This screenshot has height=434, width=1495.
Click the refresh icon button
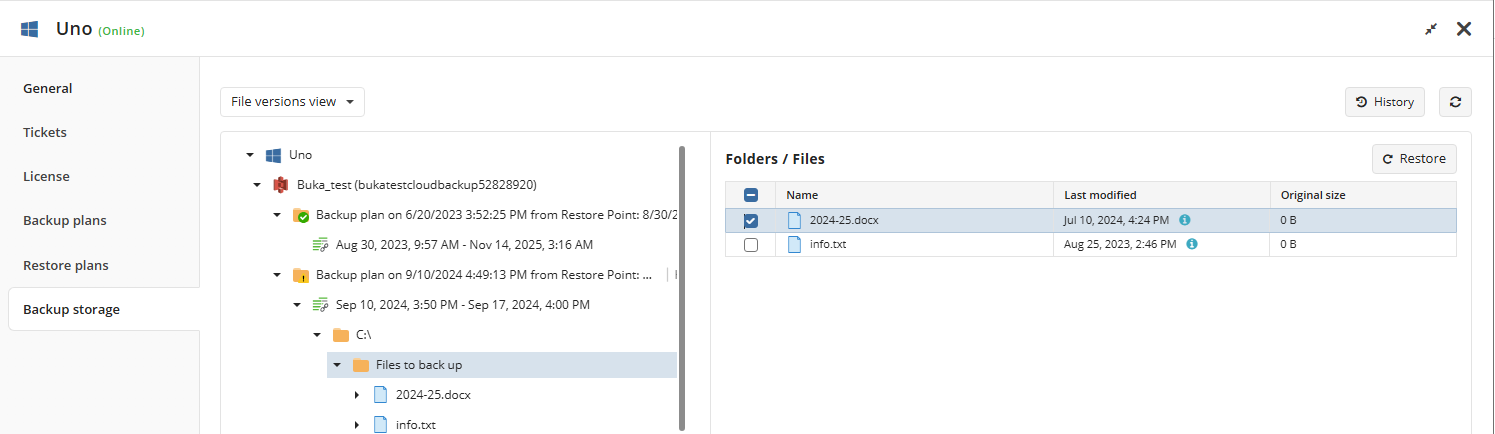(1455, 102)
